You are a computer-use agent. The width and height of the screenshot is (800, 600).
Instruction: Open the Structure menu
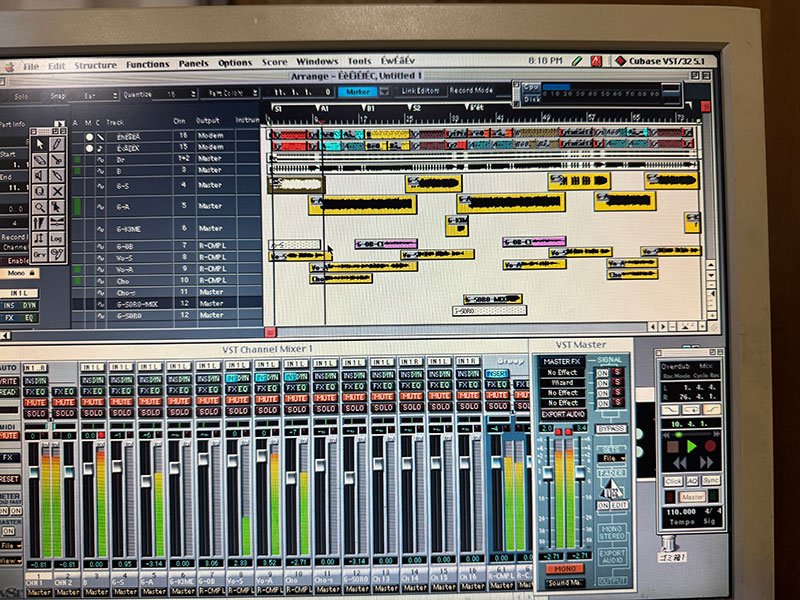tap(95, 65)
